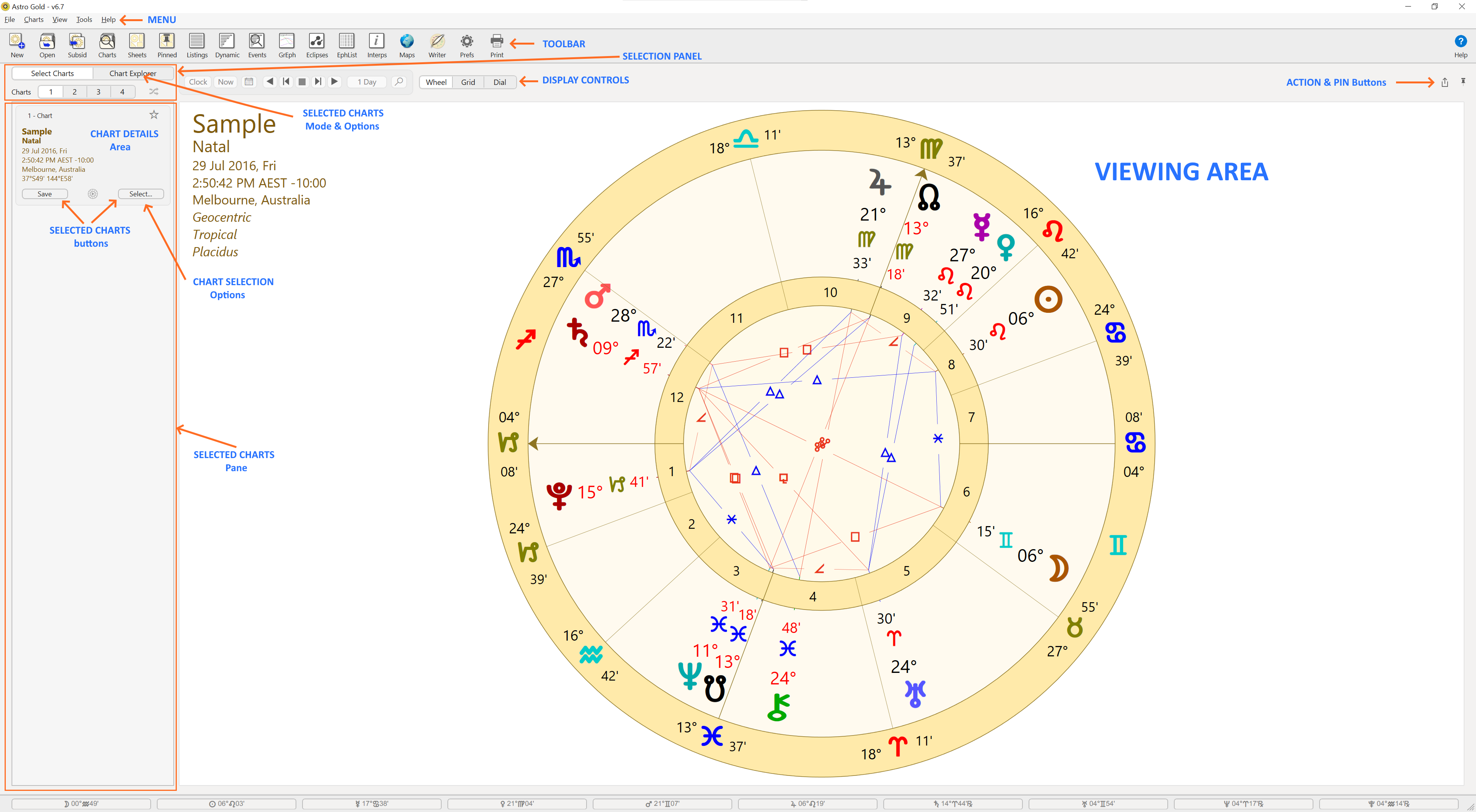Open the File menu
This screenshot has height=812, width=1476.
[10, 20]
